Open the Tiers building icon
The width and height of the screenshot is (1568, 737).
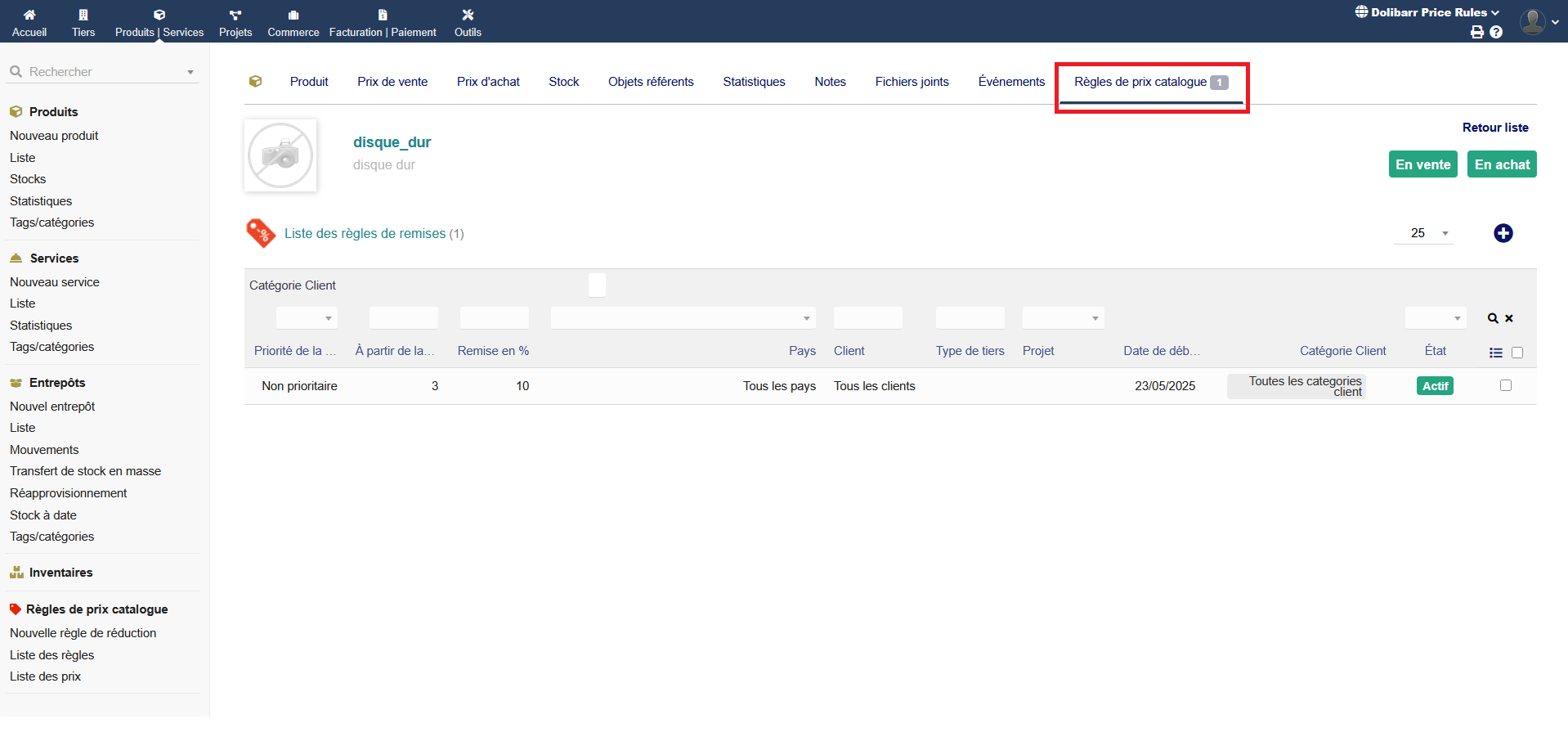[83, 15]
